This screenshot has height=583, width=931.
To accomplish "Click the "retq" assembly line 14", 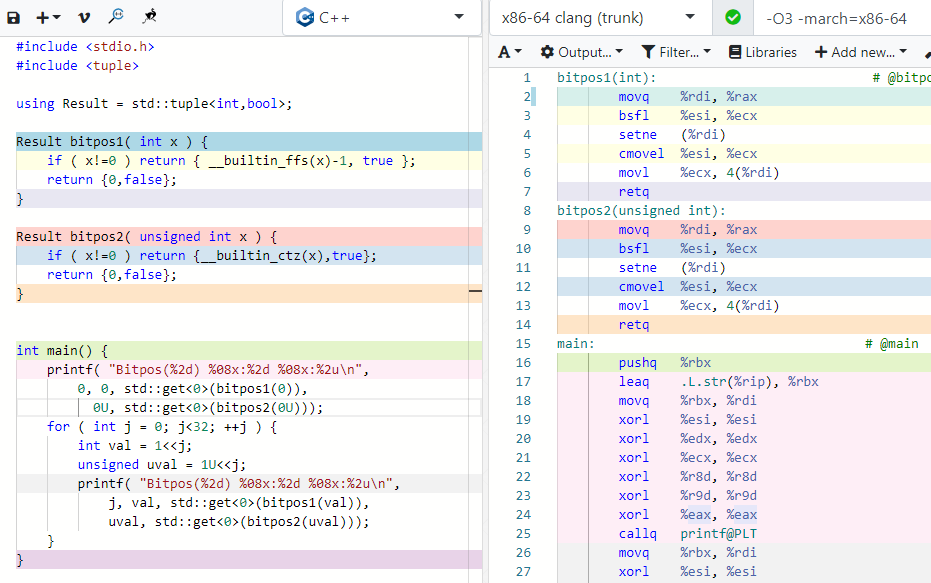I will 634,325.
